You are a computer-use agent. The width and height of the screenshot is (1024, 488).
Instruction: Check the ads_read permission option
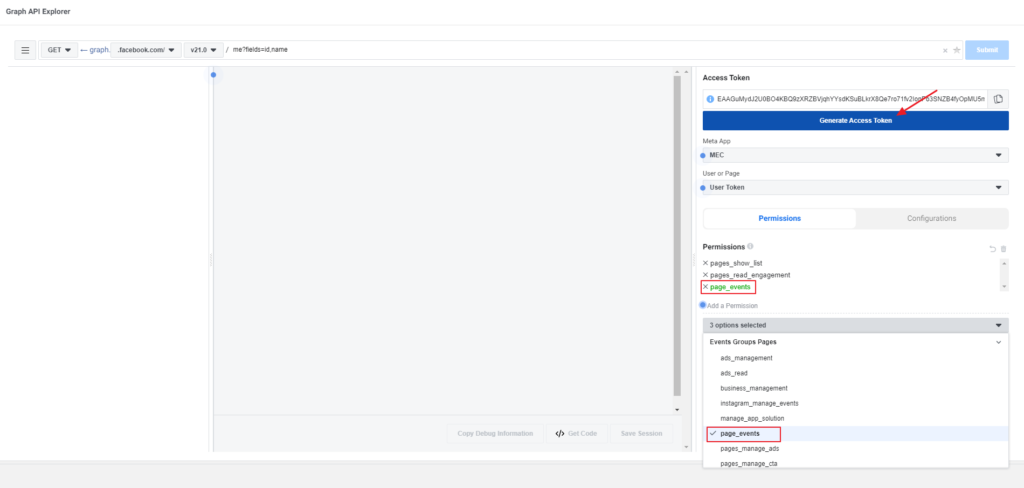pos(856,373)
